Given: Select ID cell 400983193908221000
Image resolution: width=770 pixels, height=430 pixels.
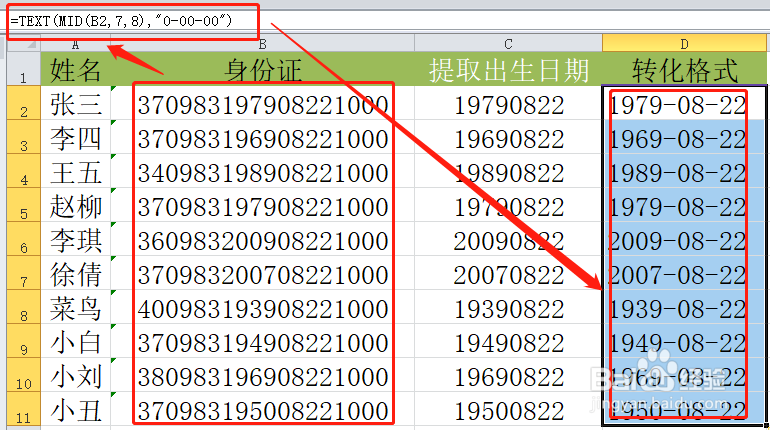Looking at the screenshot, I should (x=263, y=306).
